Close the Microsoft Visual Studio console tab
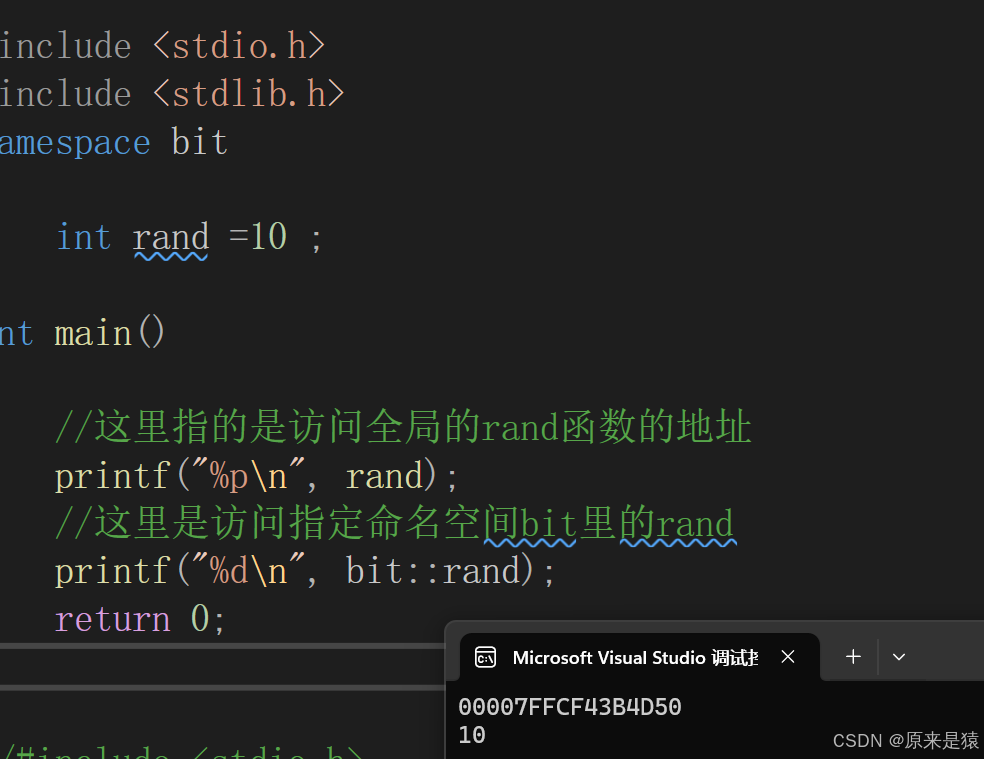The height and width of the screenshot is (759, 984). pos(788,657)
